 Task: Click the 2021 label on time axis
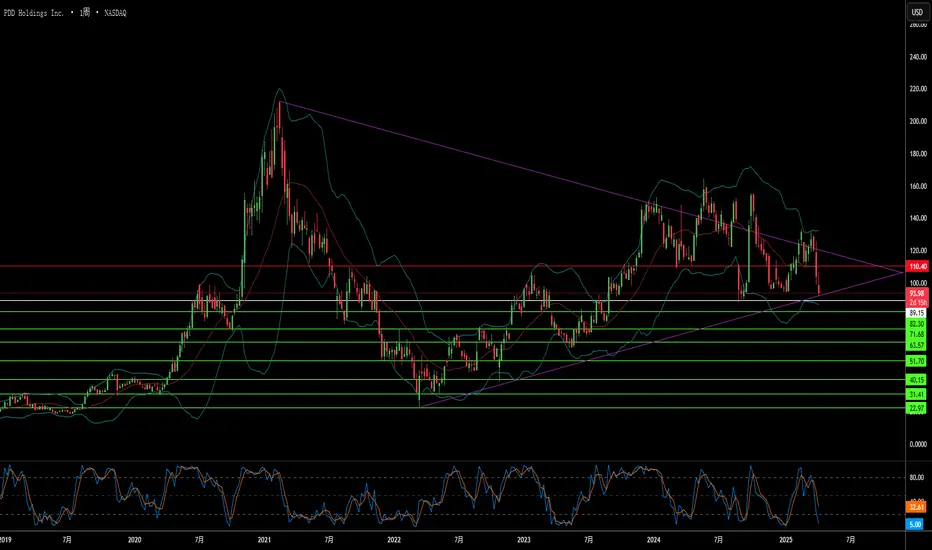point(265,540)
